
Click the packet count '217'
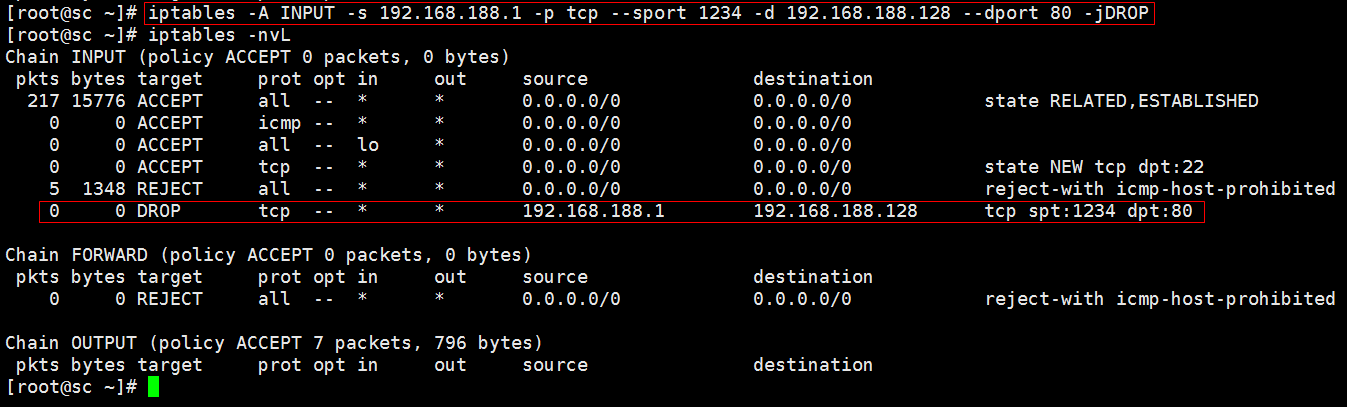click(x=44, y=101)
